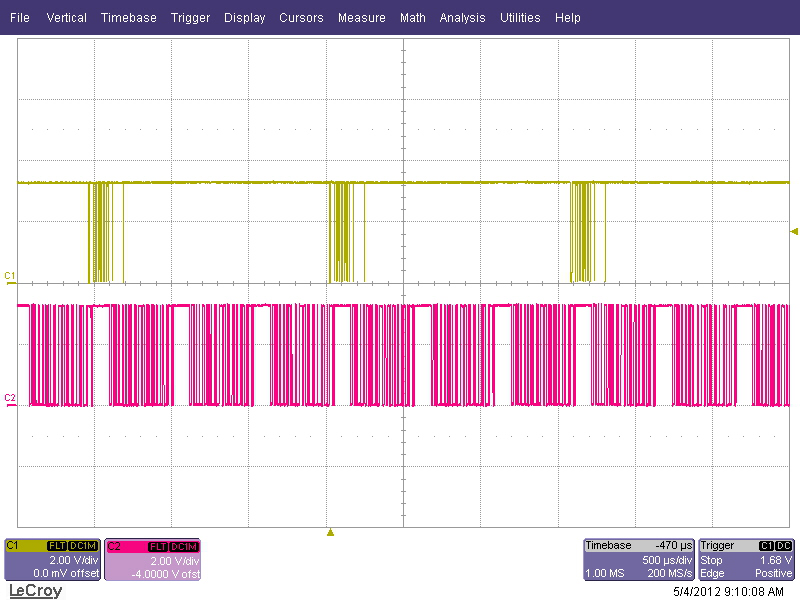This screenshot has height=600, width=800.
Task: Open the C2 channel descriptor box
Action: coord(153,560)
